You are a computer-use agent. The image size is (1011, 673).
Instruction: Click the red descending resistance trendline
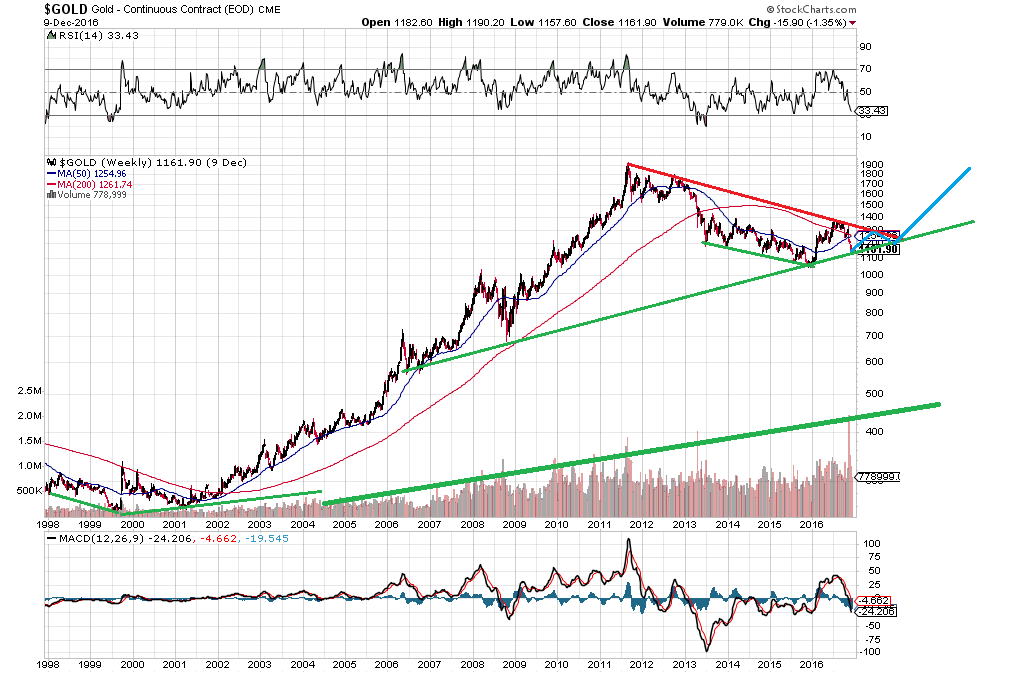[740, 192]
